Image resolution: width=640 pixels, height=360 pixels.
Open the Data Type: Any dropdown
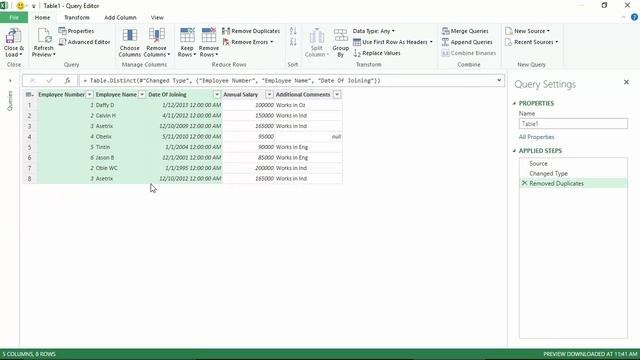pos(373,31)
